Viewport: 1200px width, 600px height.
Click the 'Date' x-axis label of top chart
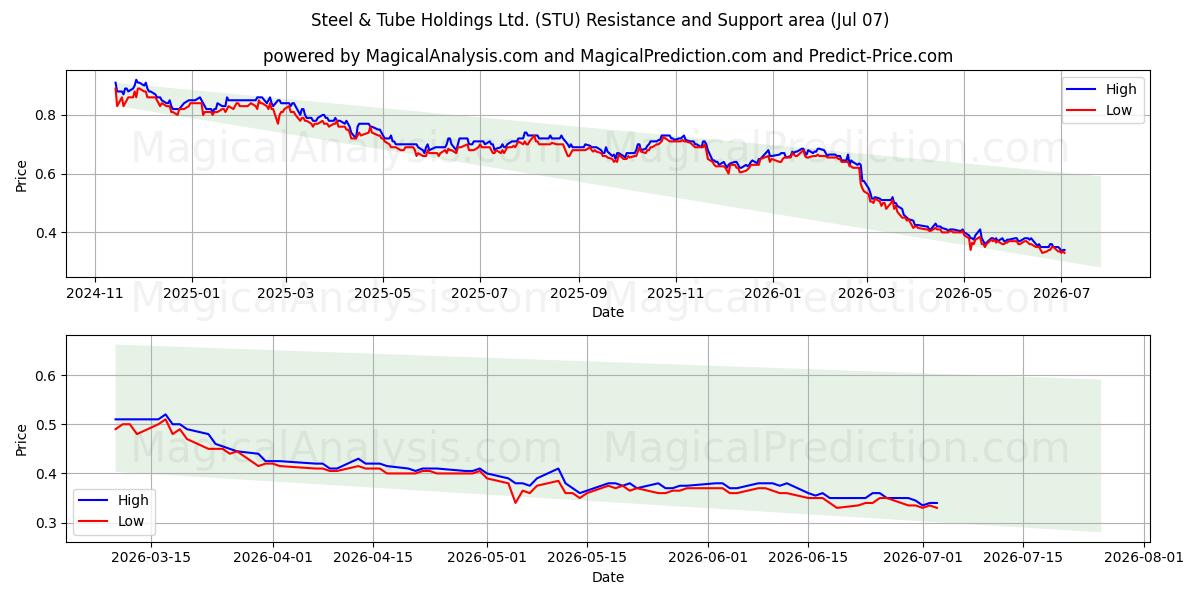coord(608,312)
